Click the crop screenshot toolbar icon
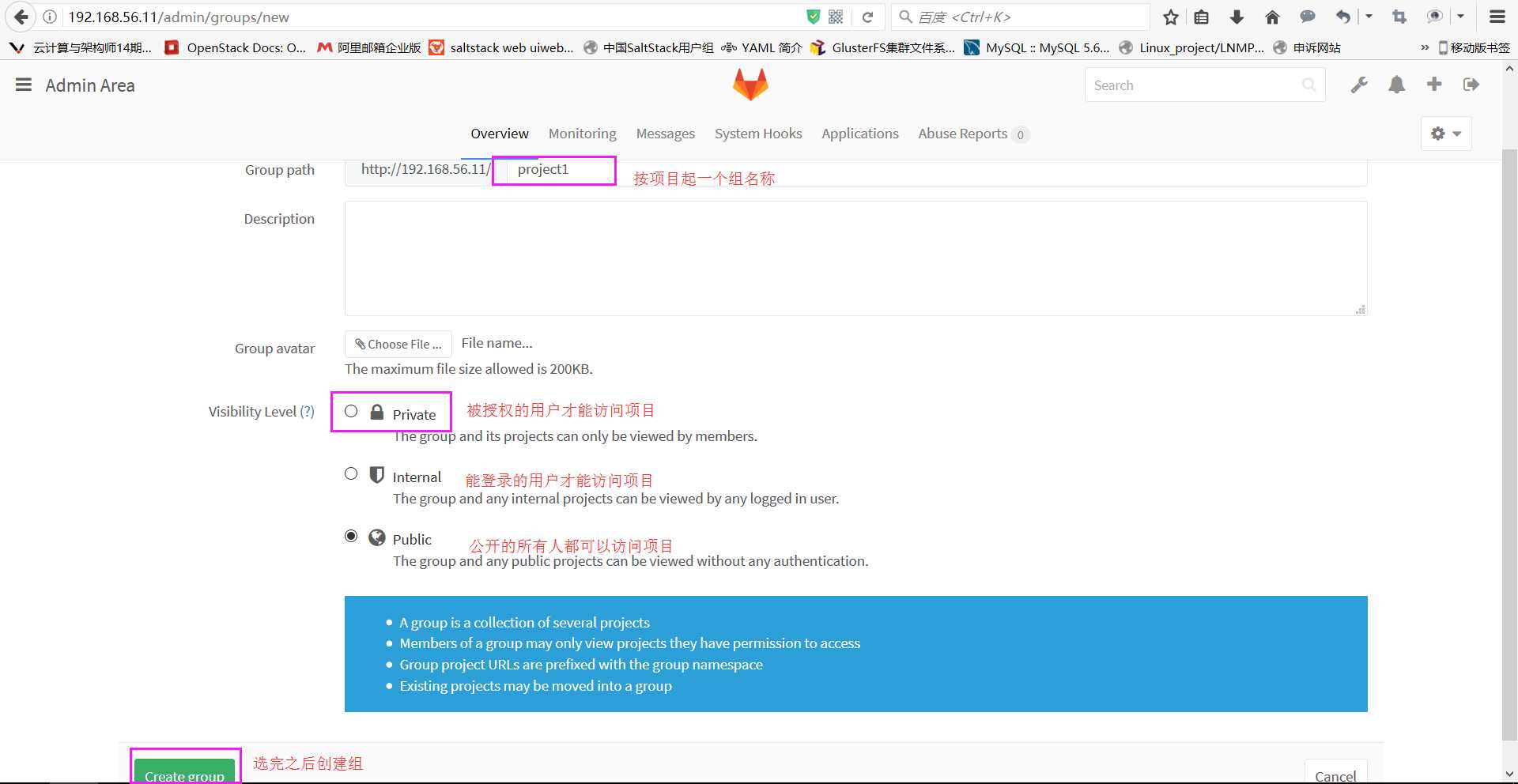The height and width of the screenshot is (784, 1518). click(x=1399, y=17)
